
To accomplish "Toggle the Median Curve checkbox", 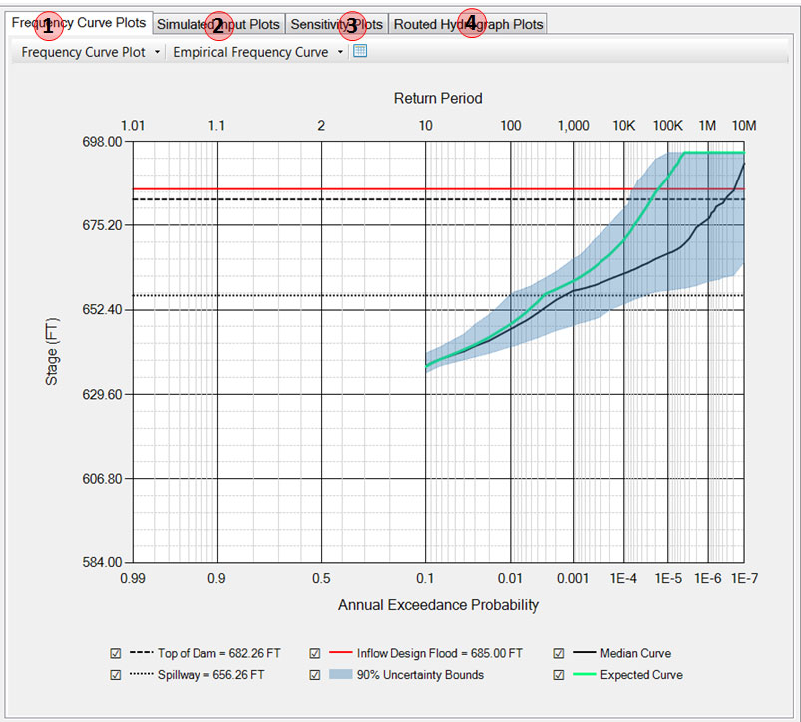I will click(558, 653).
